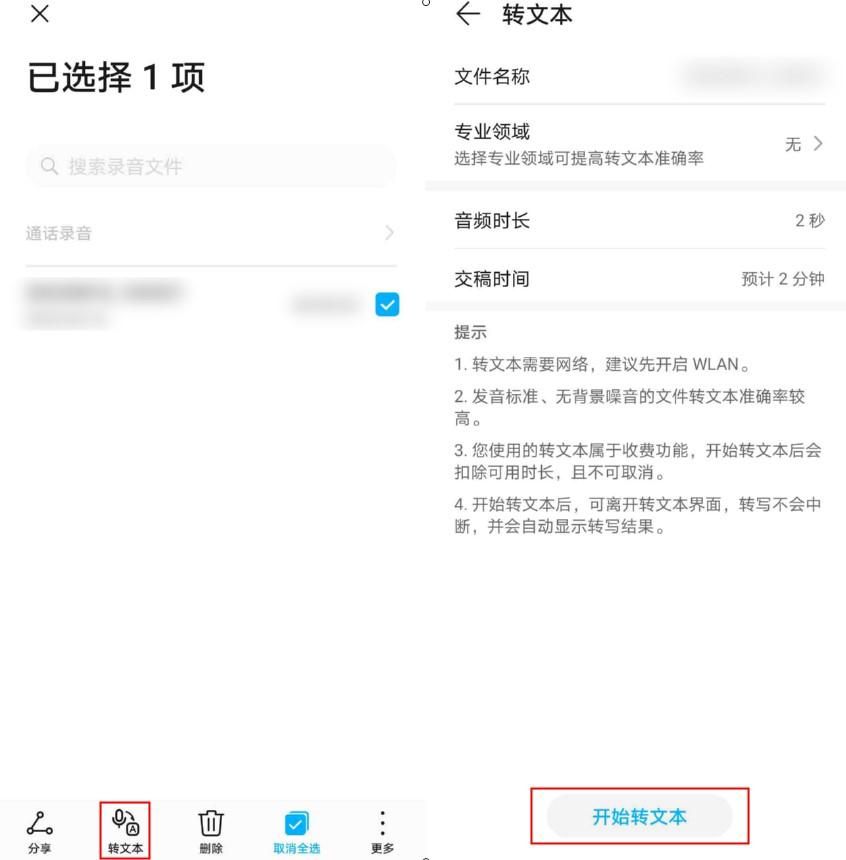Viewport: 846px width, 860px height.
Task: Tap the X icon to exit selection mode
Action: pyautogui.click(x=40, y=14)
